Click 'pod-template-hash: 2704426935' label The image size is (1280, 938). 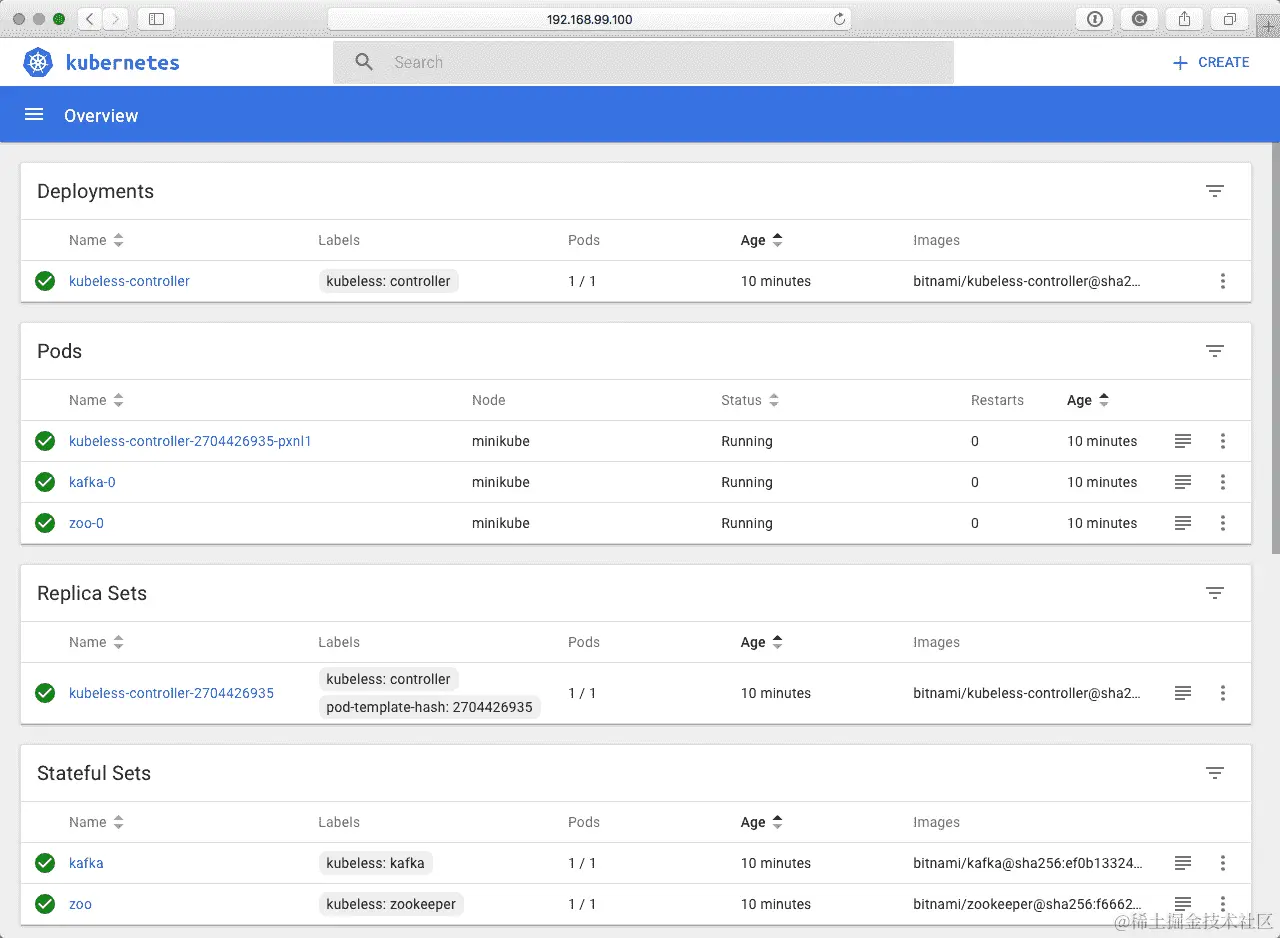coord(429,707)
